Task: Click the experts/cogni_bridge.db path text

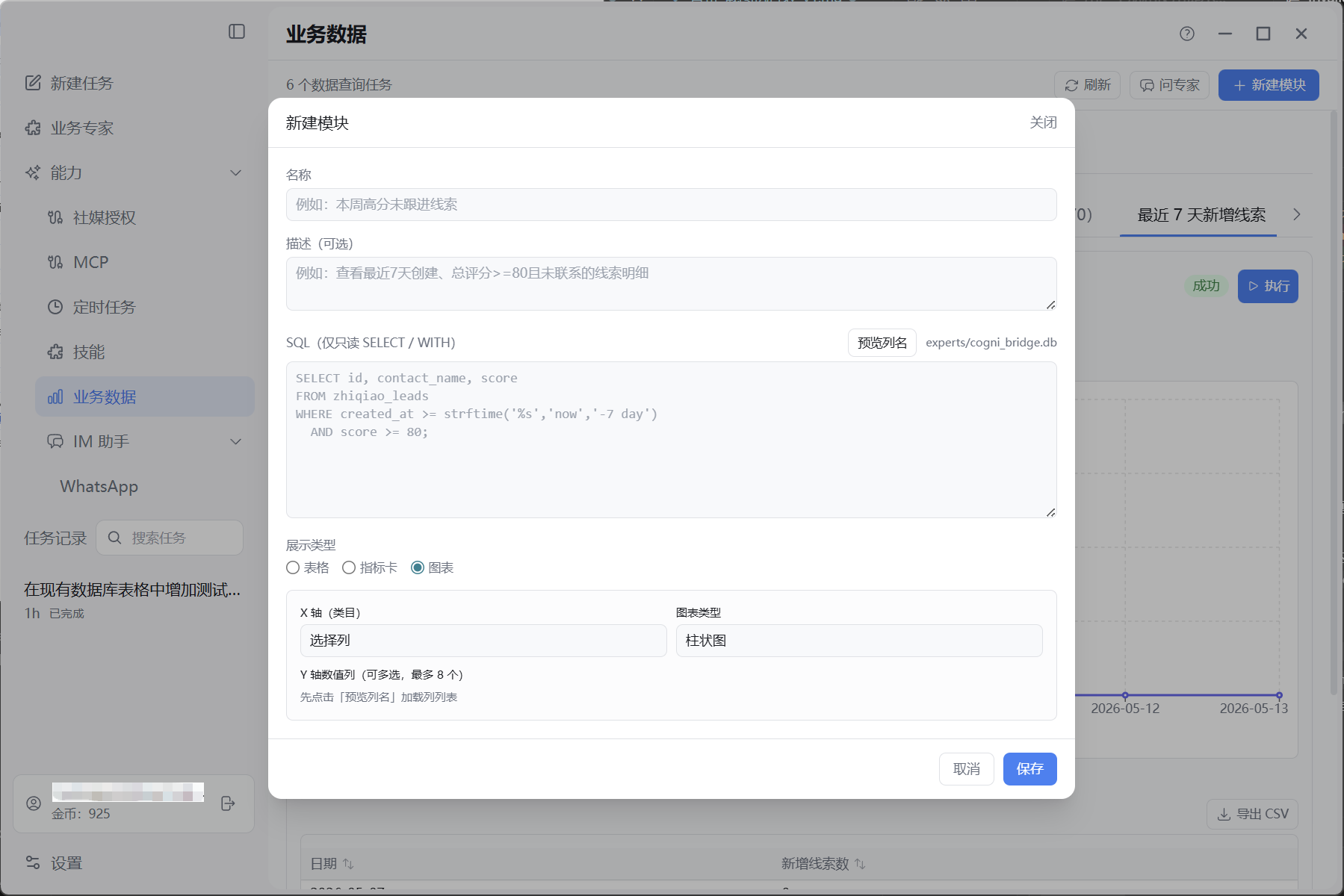Action: [991, 343]
